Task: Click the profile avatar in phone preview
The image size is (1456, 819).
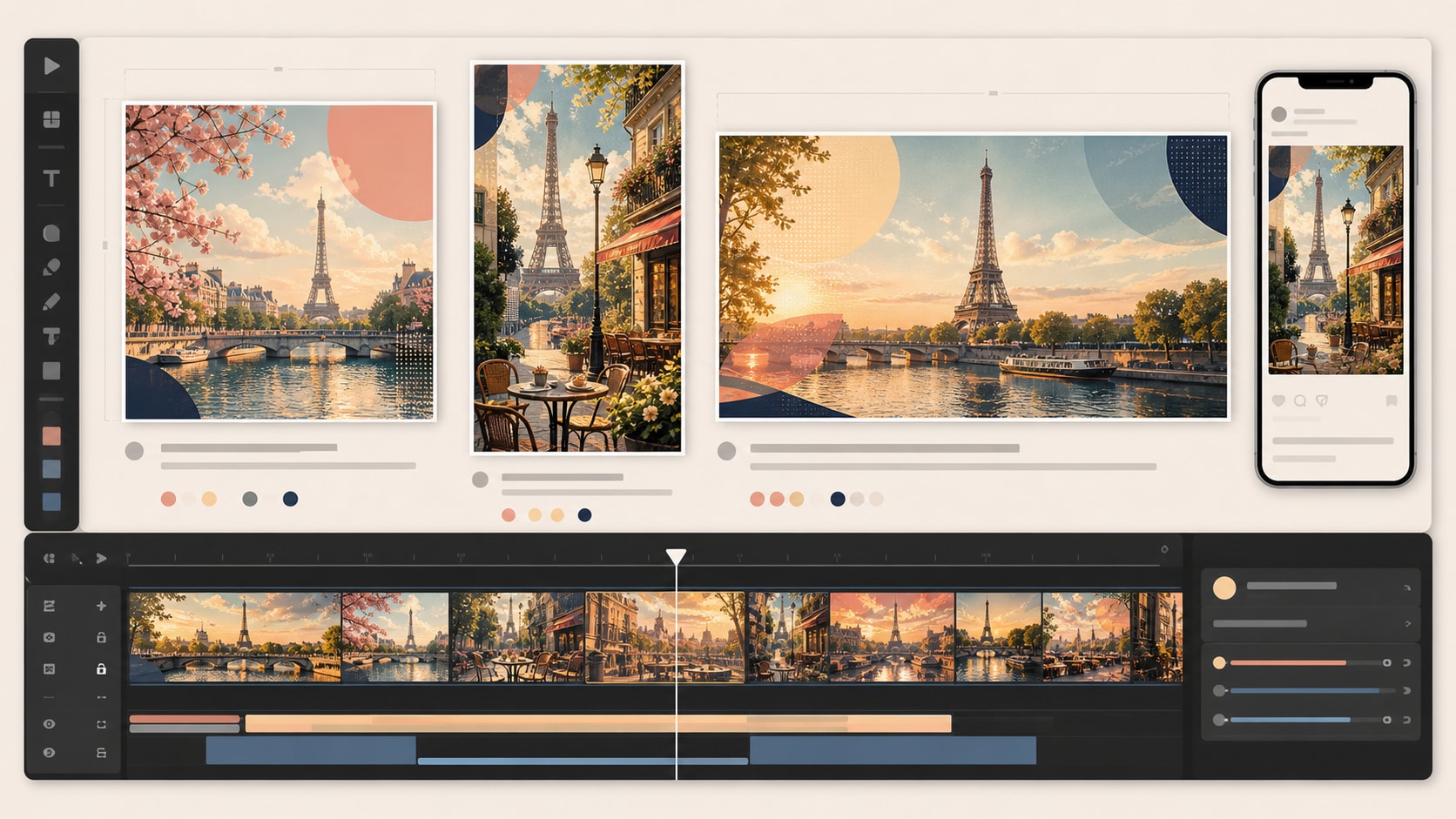Action: tap(1279, 114)
